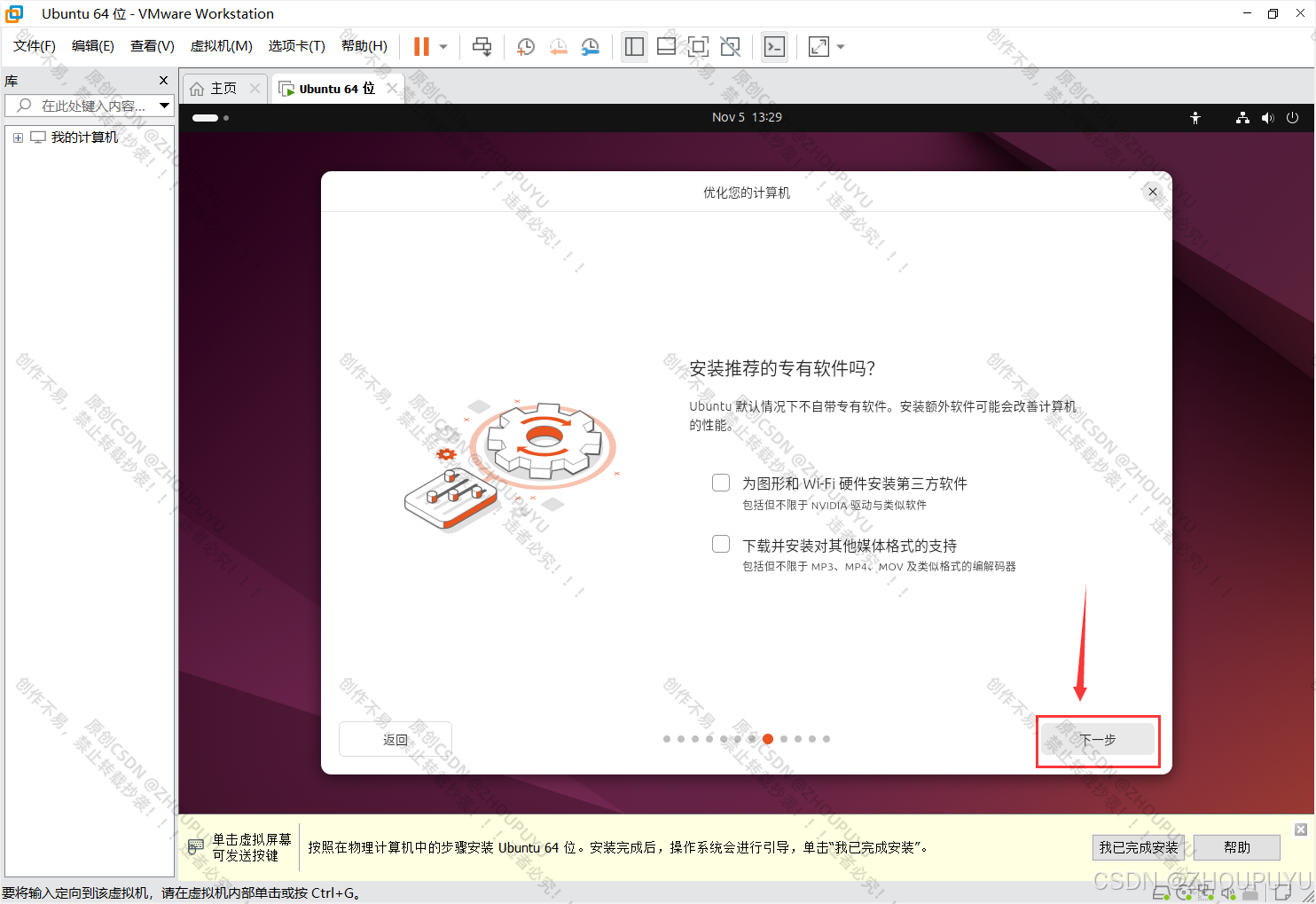This screenshot has width=1316, height=904.
Task: Close the 主页 tab
Action: 255,89
